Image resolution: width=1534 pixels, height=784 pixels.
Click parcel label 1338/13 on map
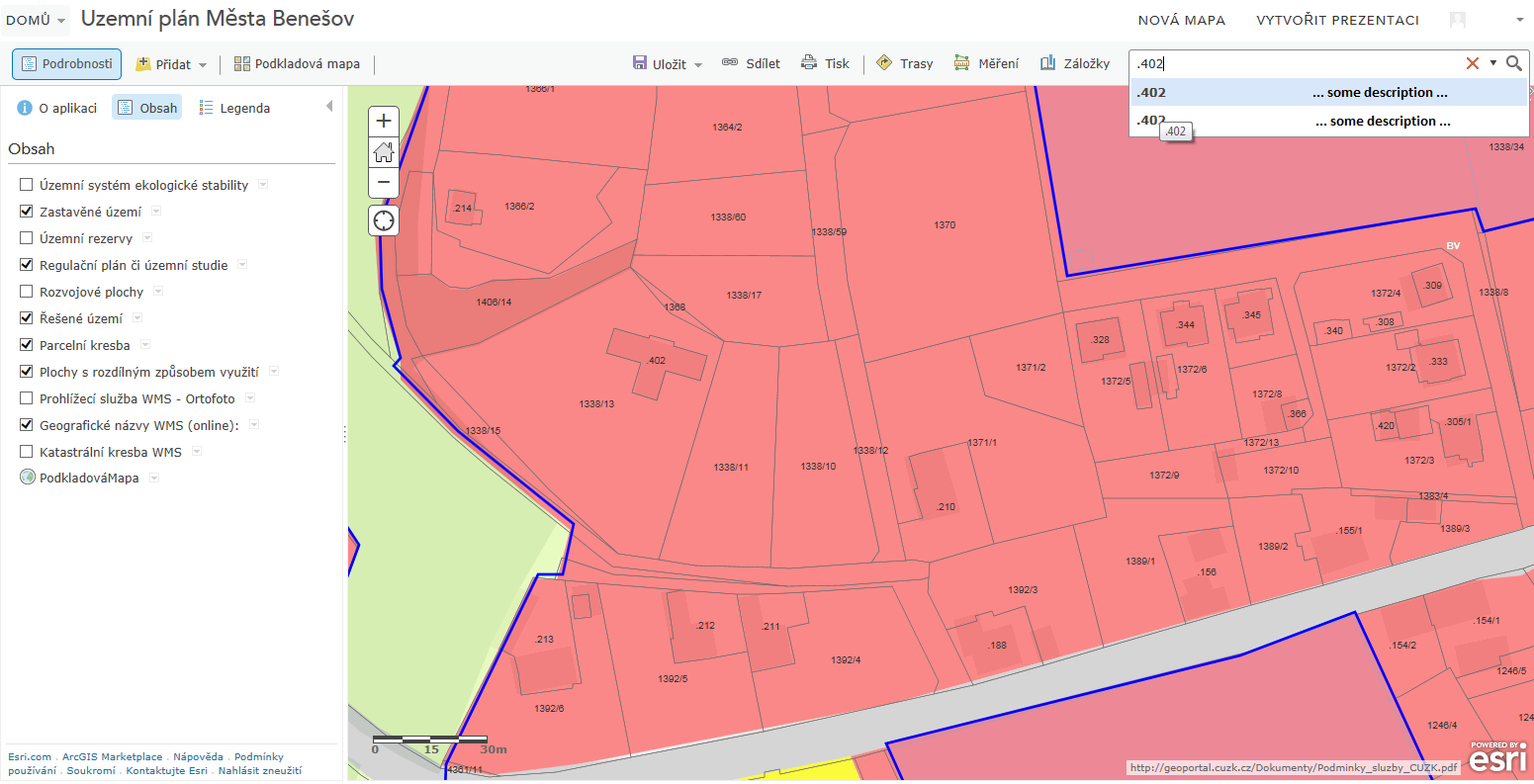point(596,404)
